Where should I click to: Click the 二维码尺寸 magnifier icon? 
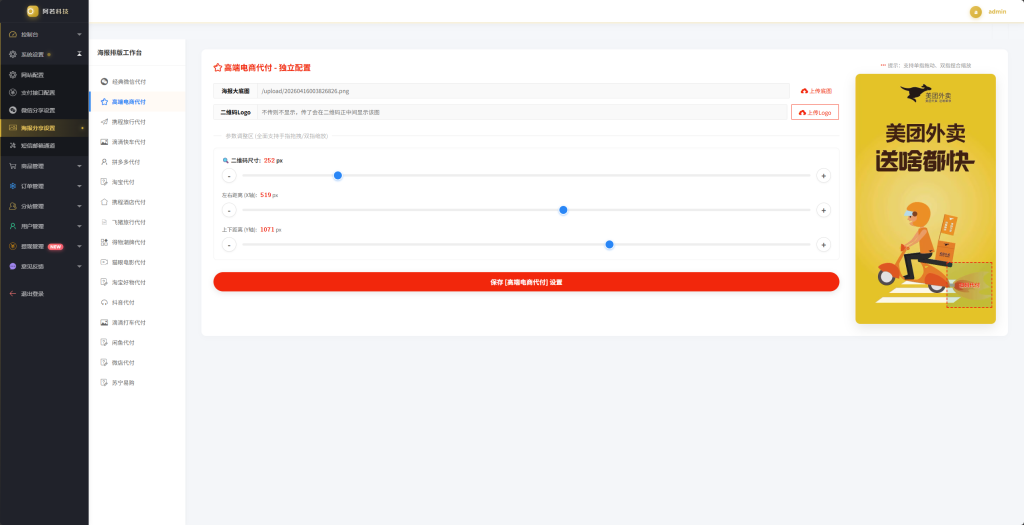click(225, 160)
